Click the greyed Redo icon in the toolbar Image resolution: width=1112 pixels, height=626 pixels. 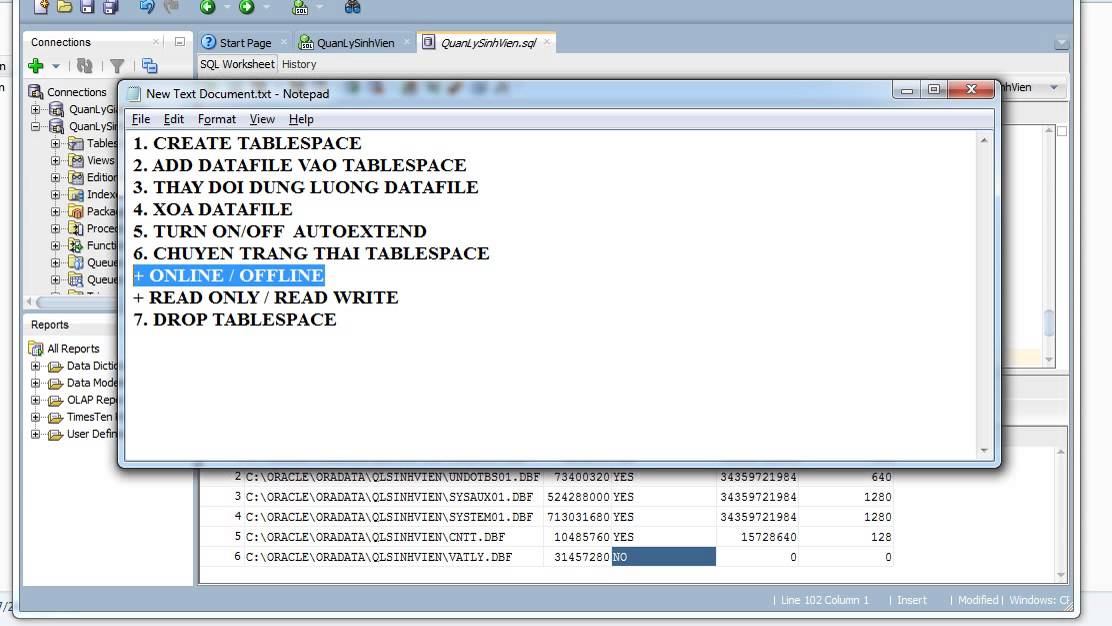170,7
